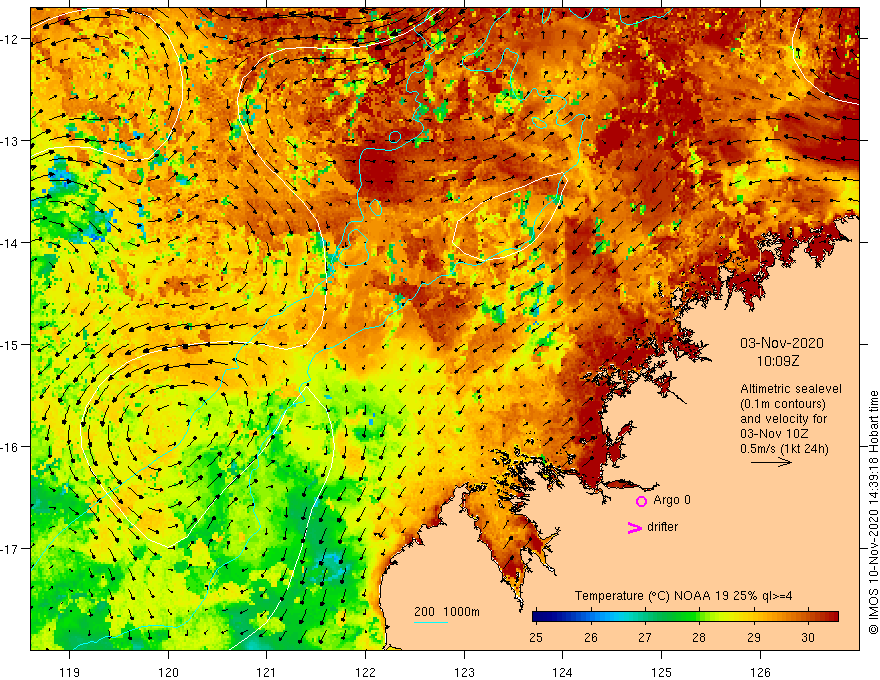Viewport: 880px width, 680px height.
Task: Click the latitude axis label -17
Action: (x=10, y=549)
